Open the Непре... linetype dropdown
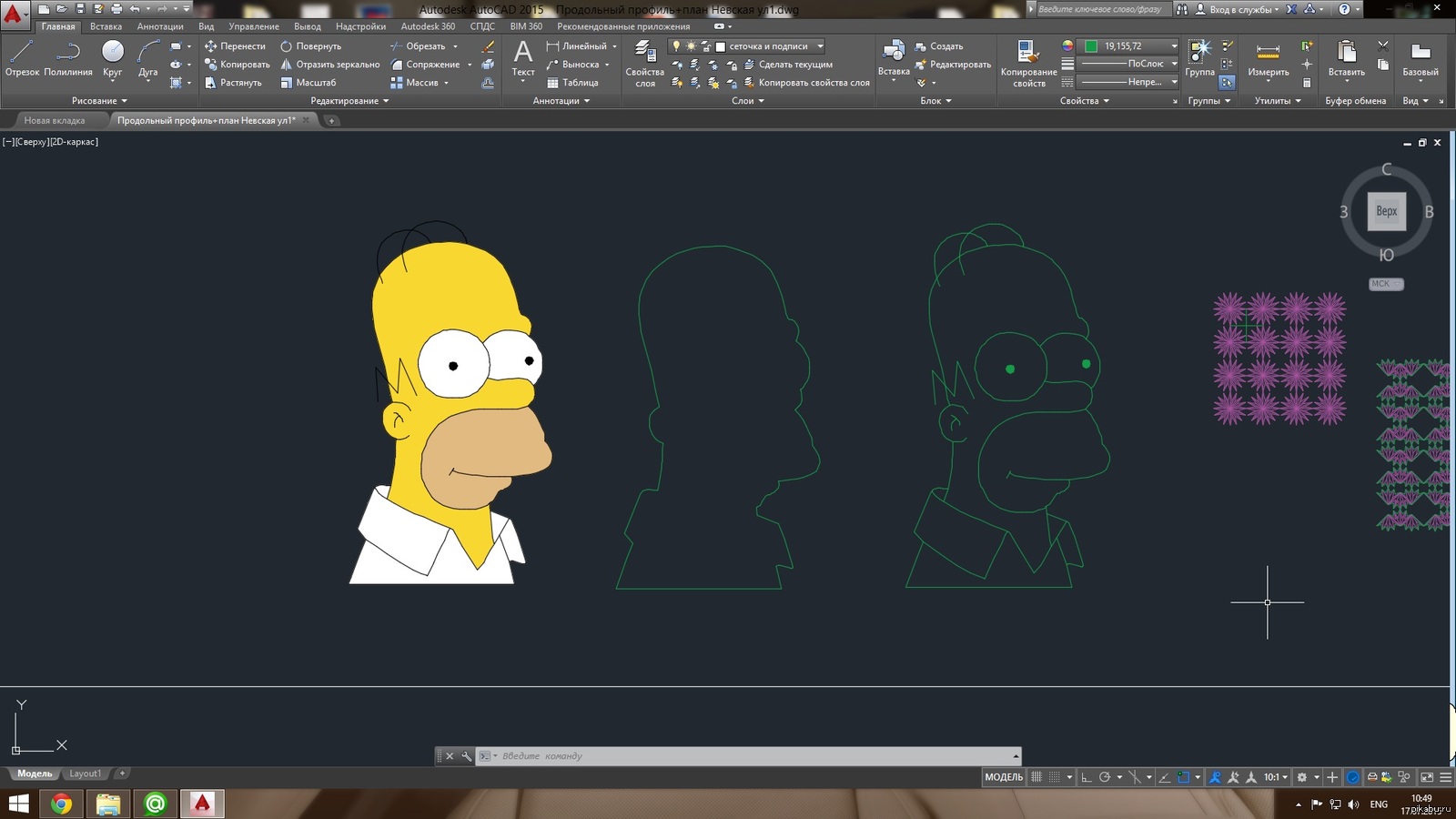1456x819 pixels. [x=1128, y=82]
